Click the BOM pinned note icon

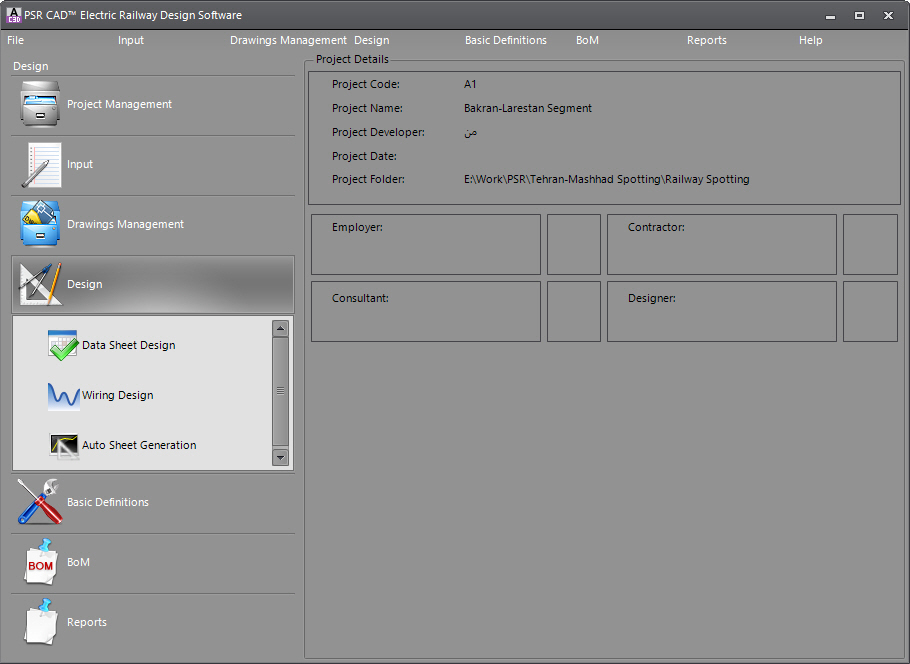pyautogui.click(x=41, y=562)
